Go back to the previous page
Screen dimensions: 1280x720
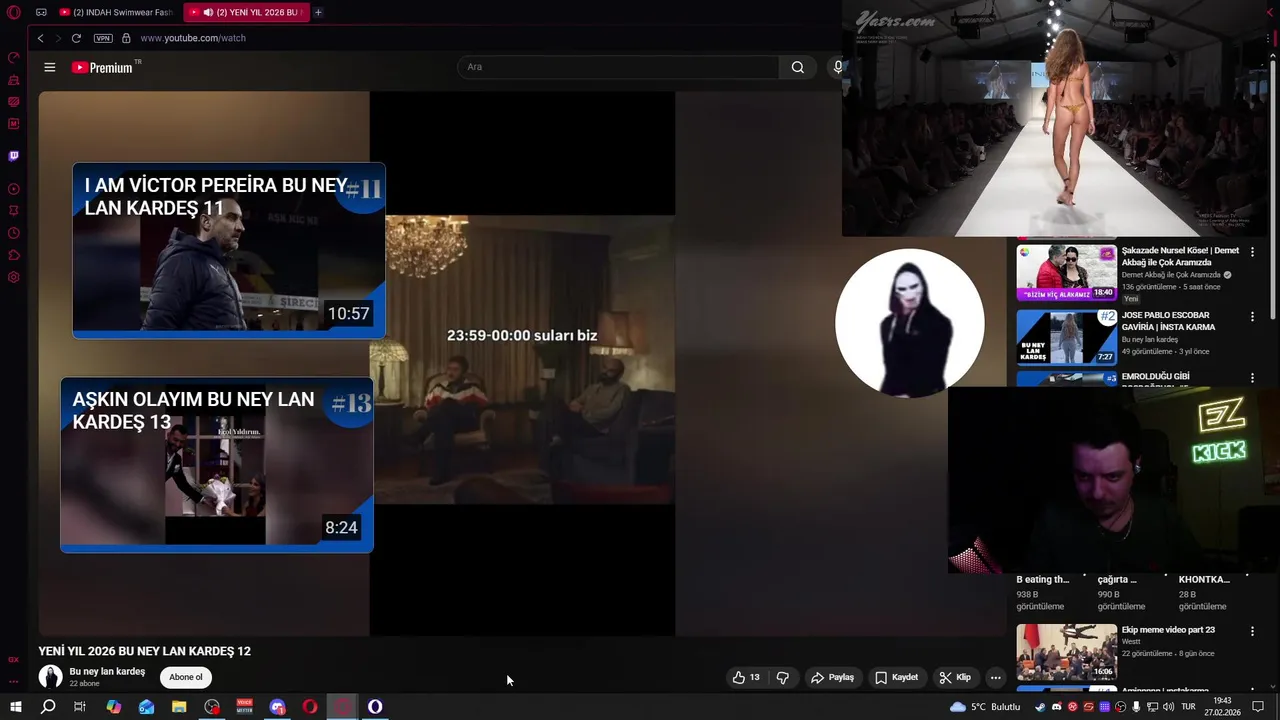coord(41,38)
